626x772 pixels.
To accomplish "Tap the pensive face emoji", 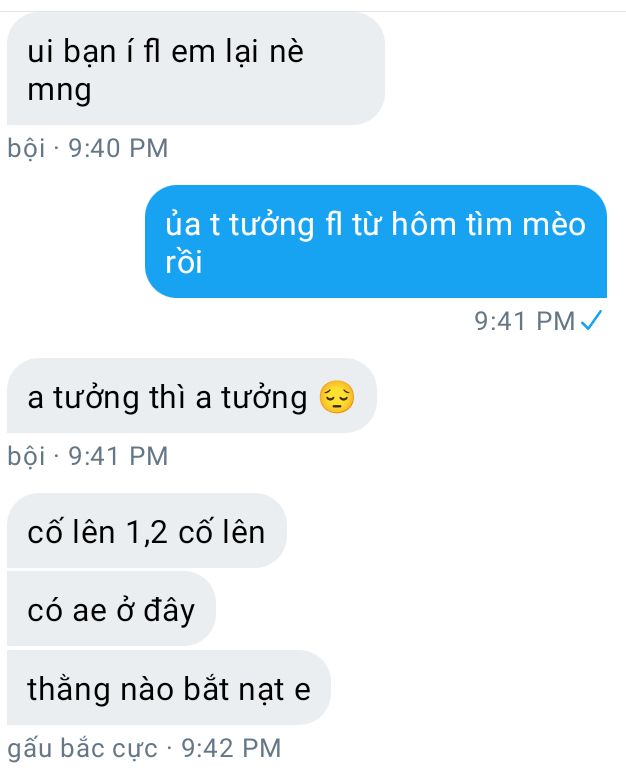I will 337,397.
